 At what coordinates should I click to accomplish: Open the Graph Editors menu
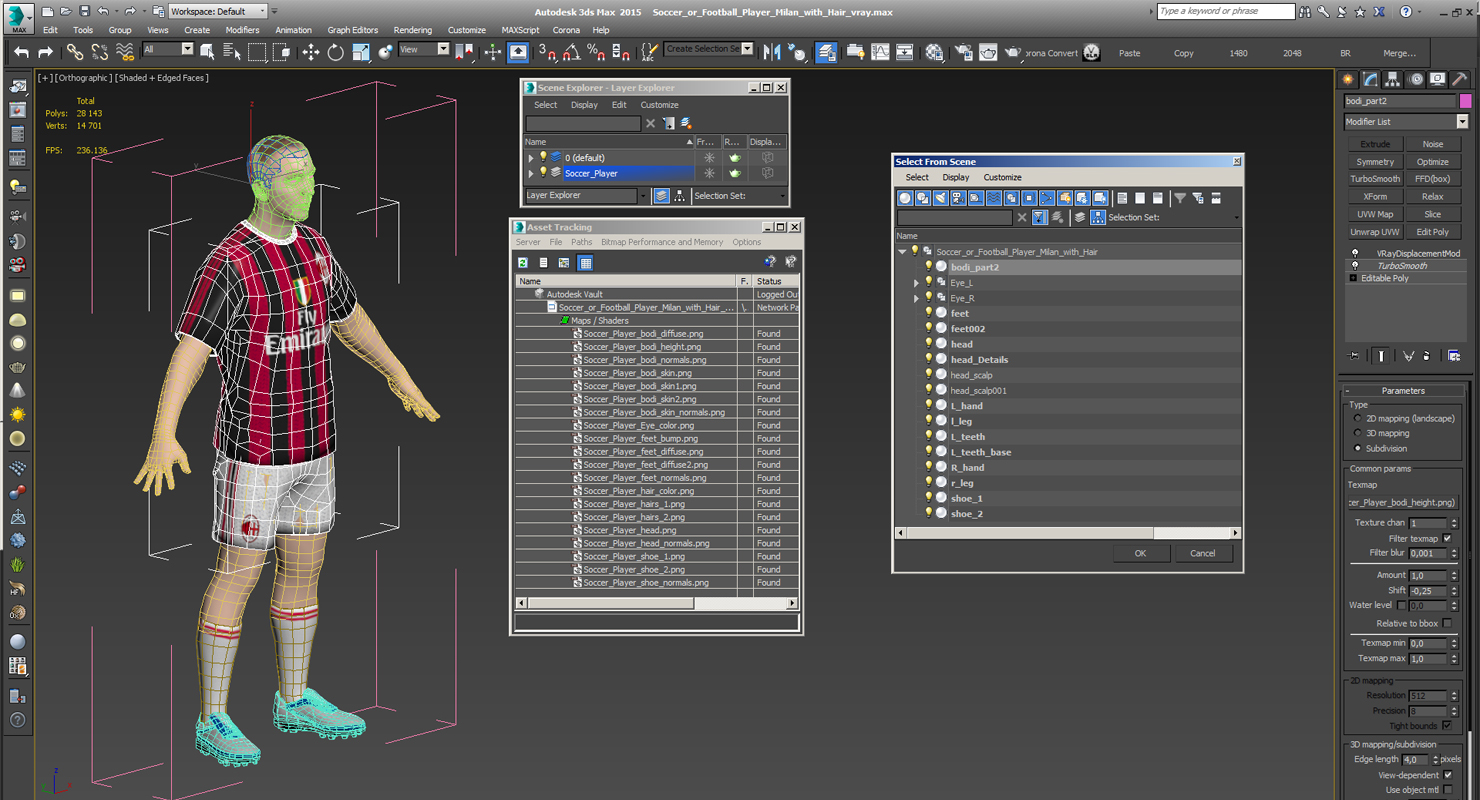point(353,30)
